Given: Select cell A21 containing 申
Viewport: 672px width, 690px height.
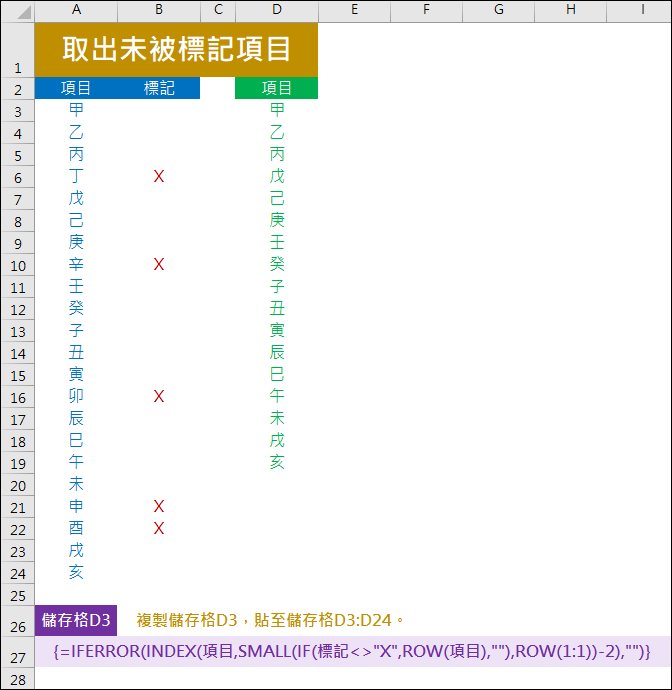Looking at the screenshot, I should (76, 506).
